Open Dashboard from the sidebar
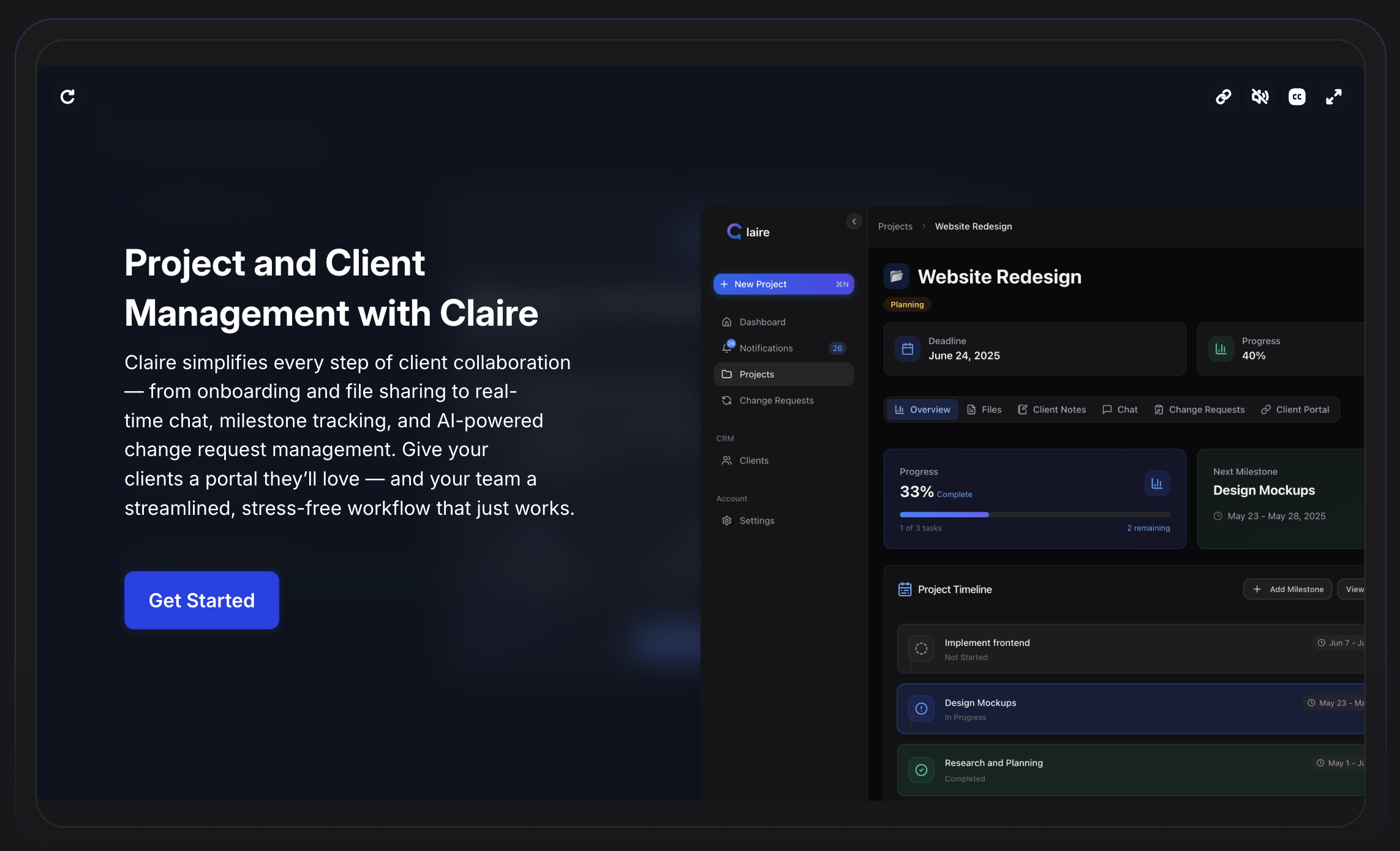Viewport: 1400px width, 851px height. (x=762, y=322)
